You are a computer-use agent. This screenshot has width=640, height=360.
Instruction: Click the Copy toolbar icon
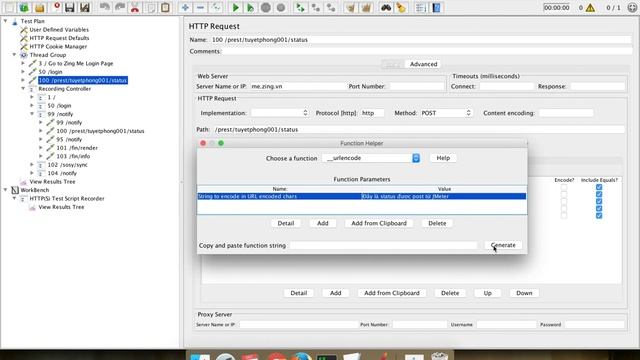click(150, 7)
